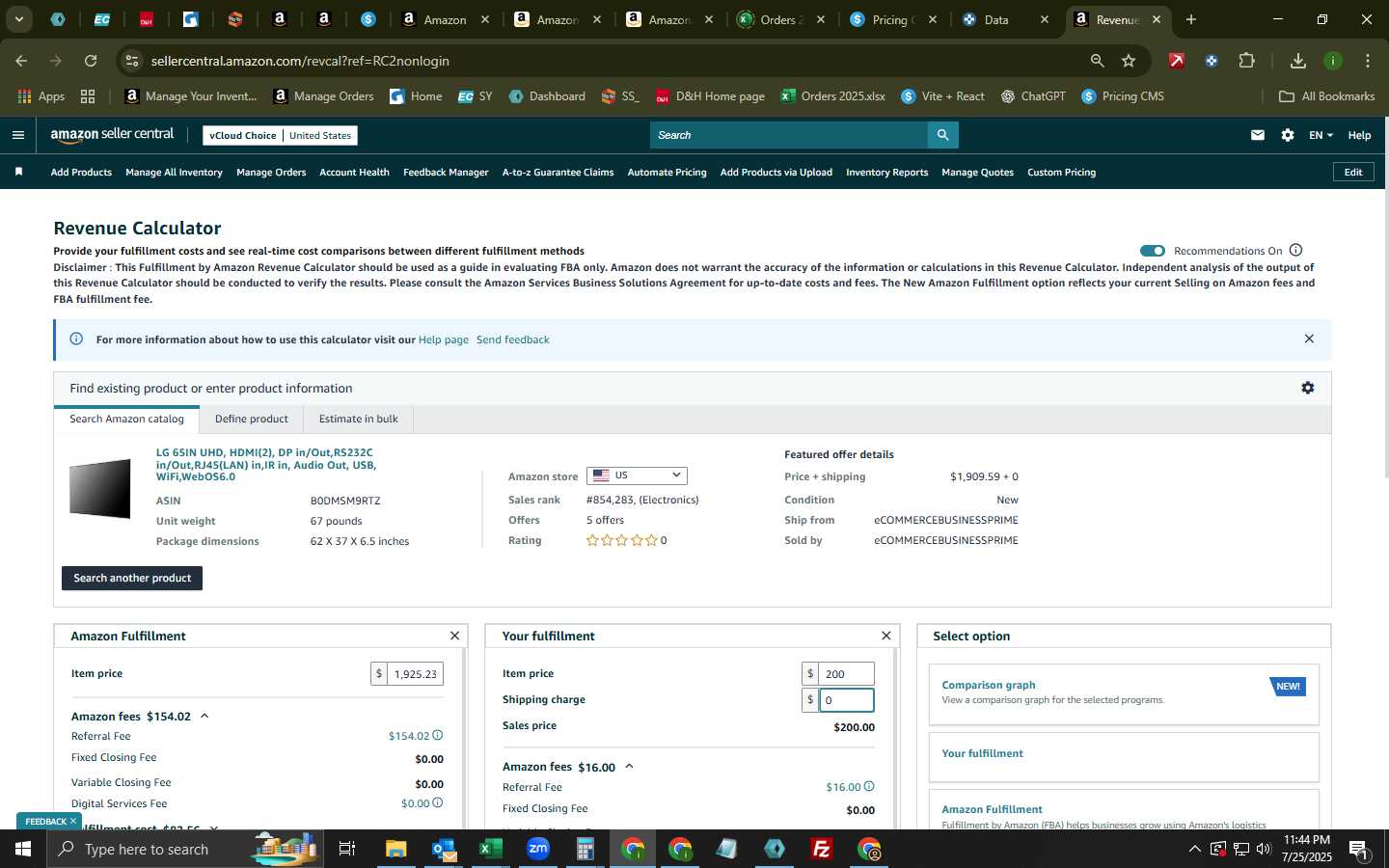Screen dimensions: 1389x868
Task: Close the Your fulfillment panel
Action: pos(885,636)
